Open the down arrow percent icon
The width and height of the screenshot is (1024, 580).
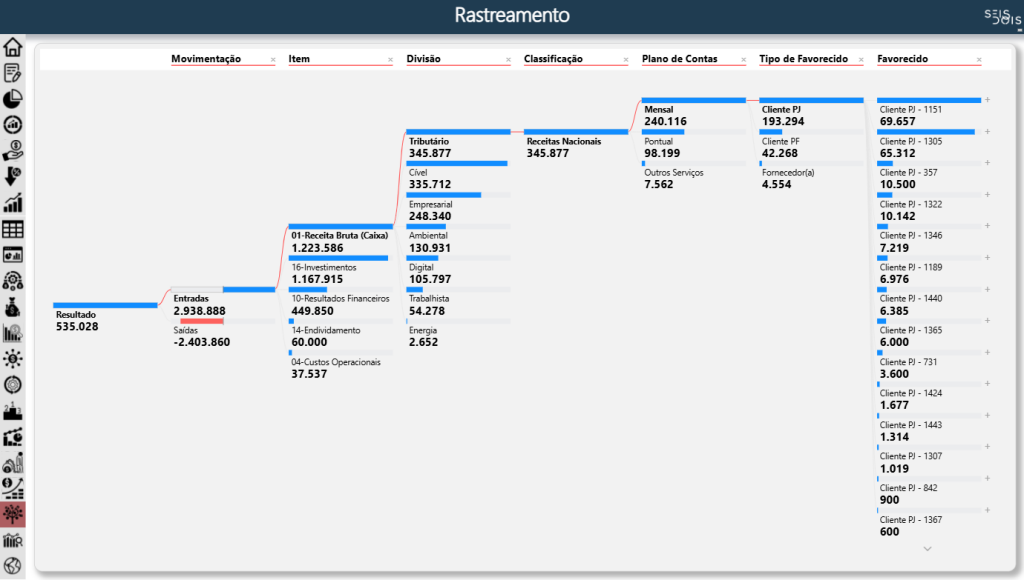coord(13,177)
